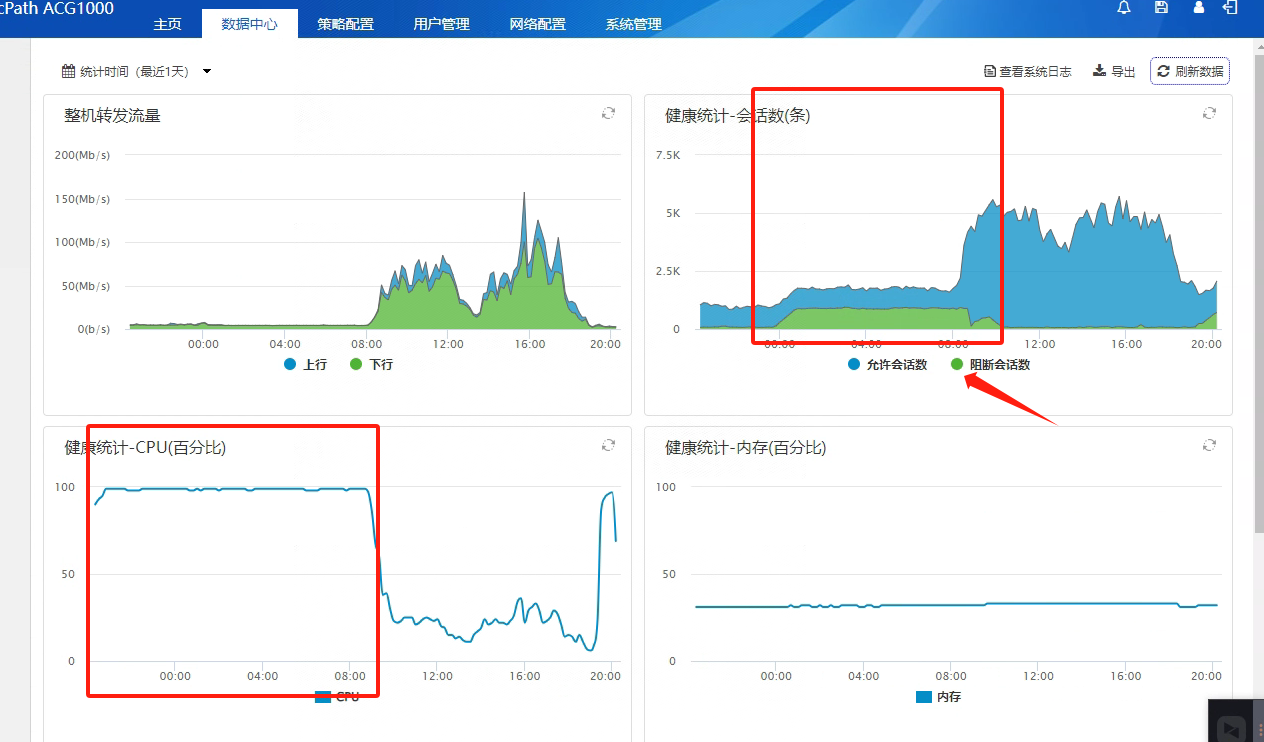Screen dimensions: 1264x742
Task: Click the notification bell icon
Action: 1124,7
